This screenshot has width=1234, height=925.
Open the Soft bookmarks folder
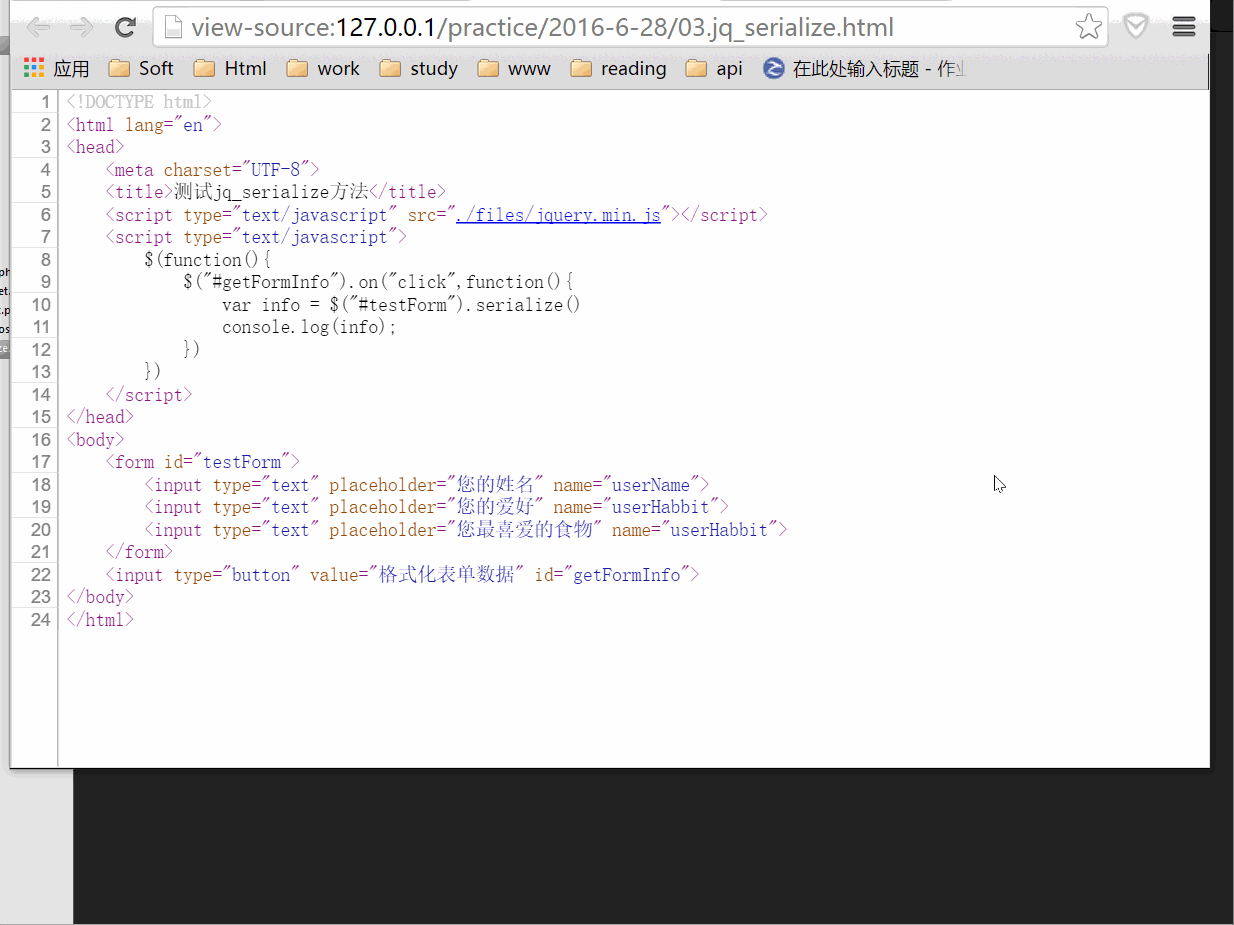(x=139, y=68)
